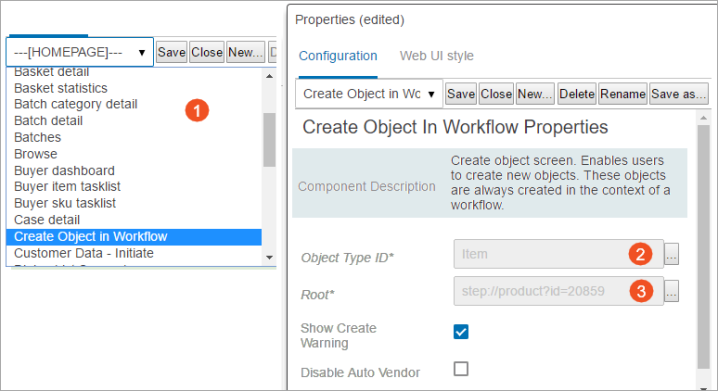The image size is (718, 391).
Task: Click Save next to the HOMEPAGE dropdown
Action: tap(171, 52)
